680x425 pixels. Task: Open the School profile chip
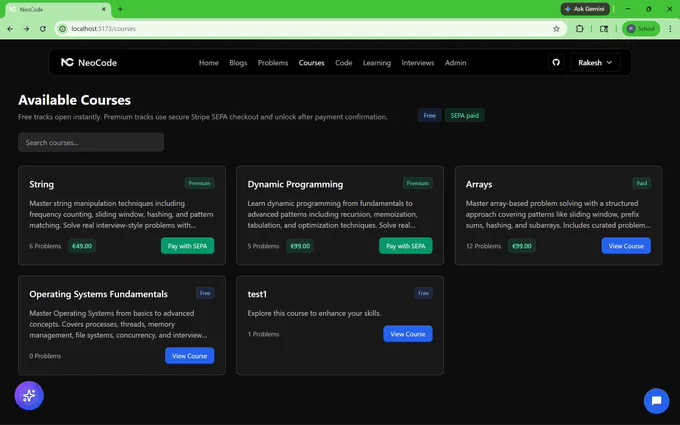pos(641,29)
